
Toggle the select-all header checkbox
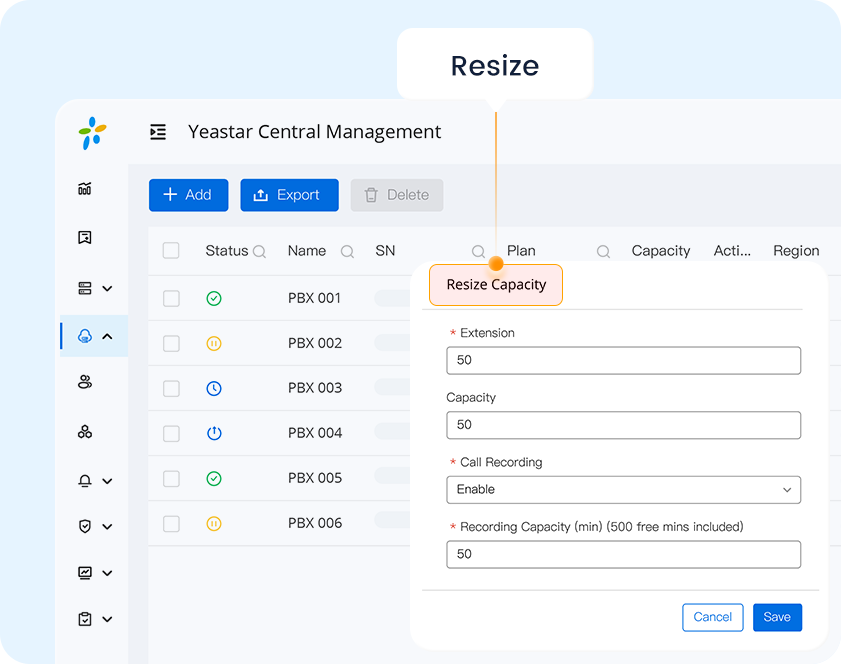(x=171, y=251)
